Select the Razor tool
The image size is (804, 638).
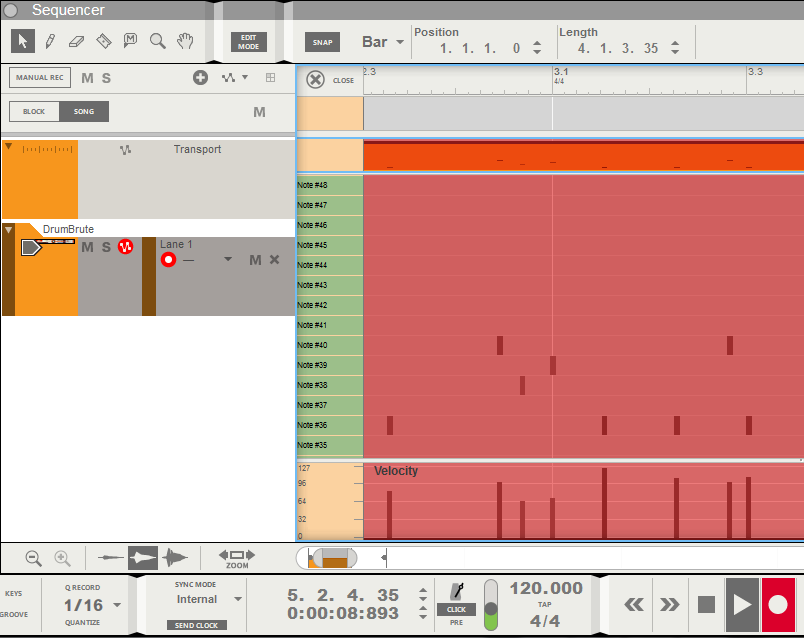click(x=104, y=41)
